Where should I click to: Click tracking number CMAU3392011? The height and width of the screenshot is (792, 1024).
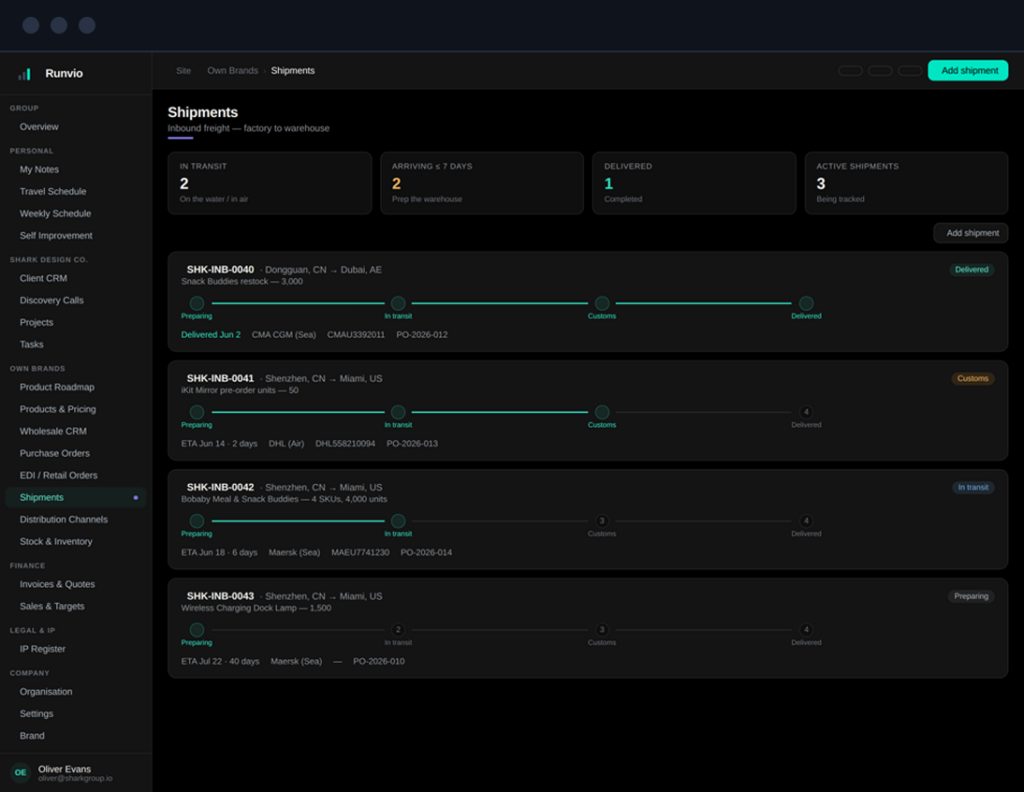[356, 335]
